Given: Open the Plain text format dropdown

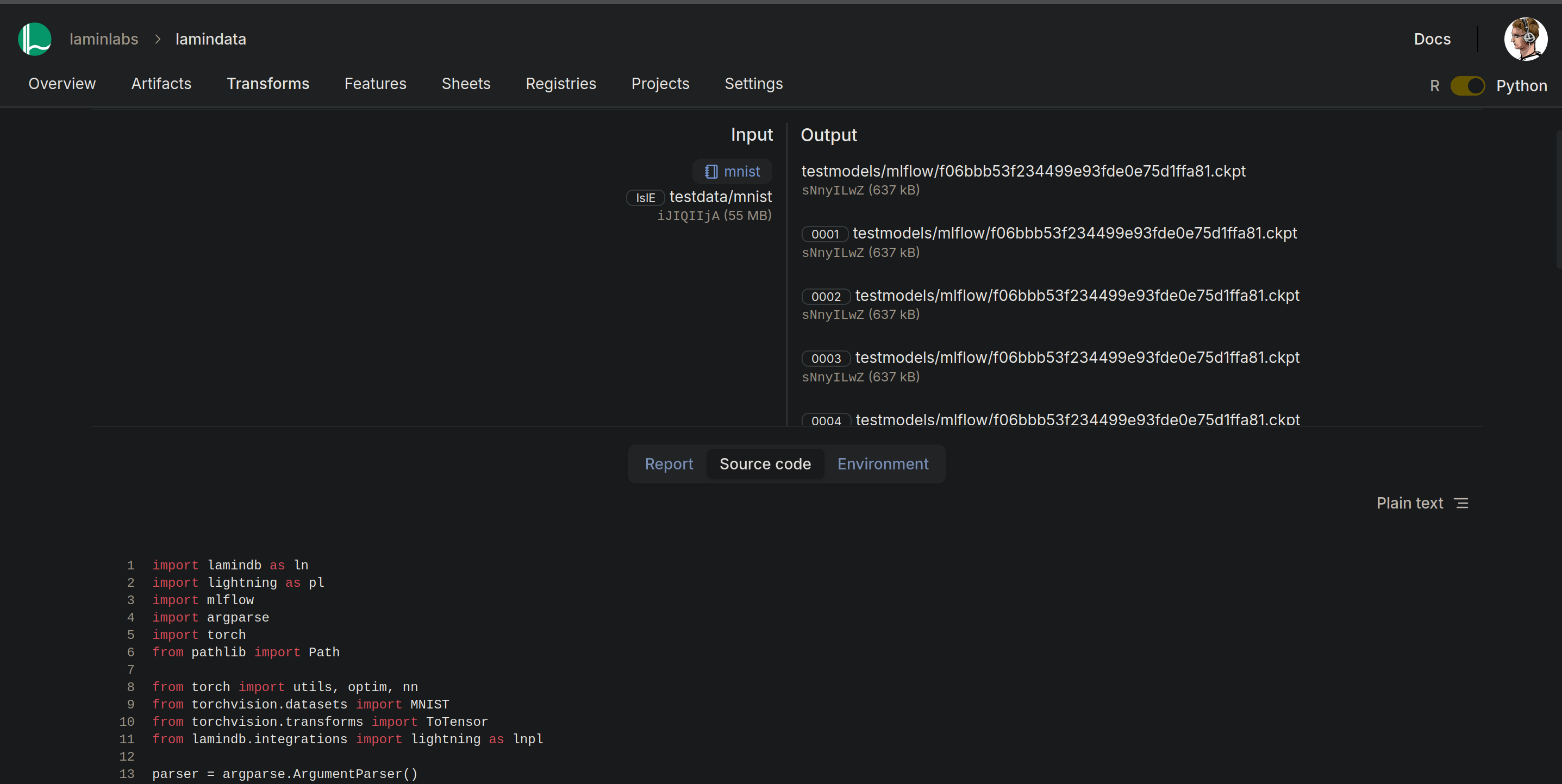Looking at the screenshot, I should point(1409,503).
